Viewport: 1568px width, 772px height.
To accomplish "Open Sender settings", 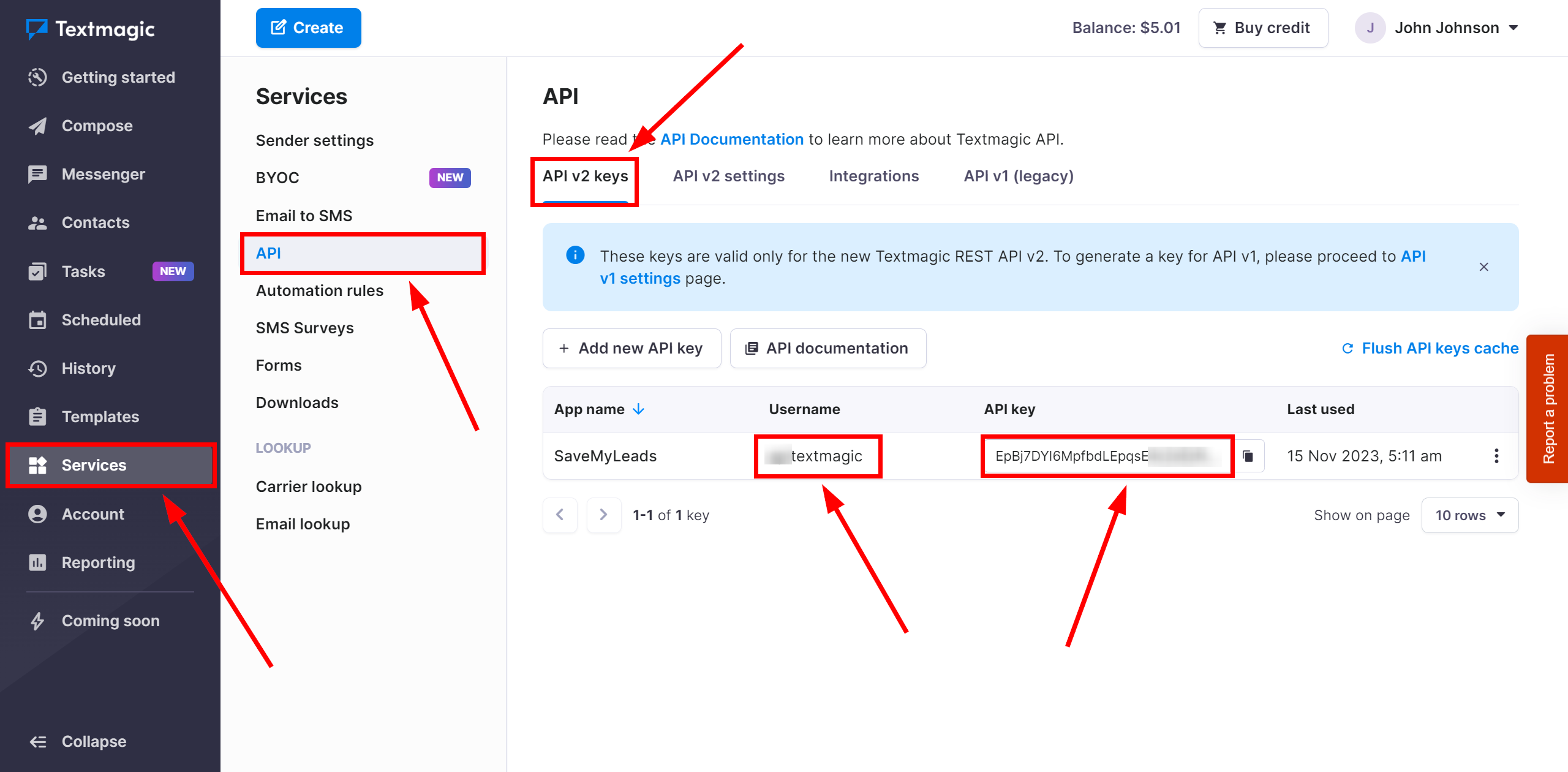I will [x=314, y=140].
